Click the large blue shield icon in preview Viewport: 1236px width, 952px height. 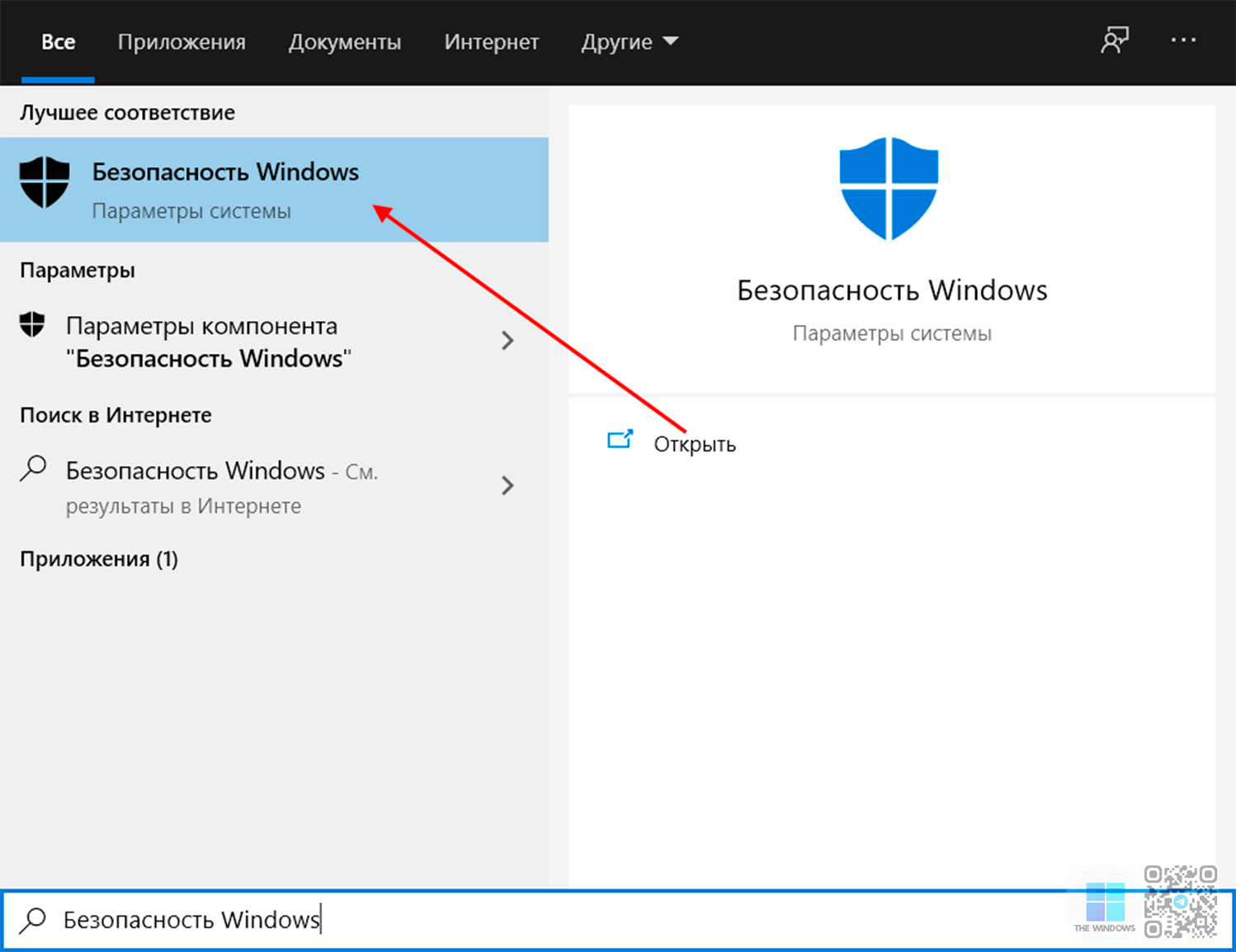(889, 189)
